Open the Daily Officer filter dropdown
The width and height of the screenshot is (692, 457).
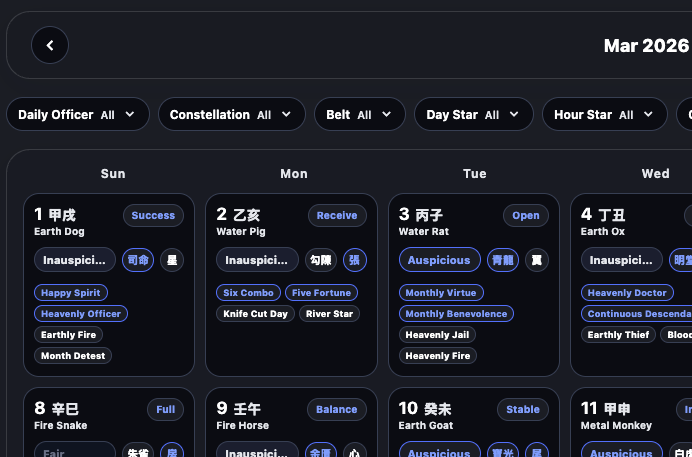click(78, 114)
